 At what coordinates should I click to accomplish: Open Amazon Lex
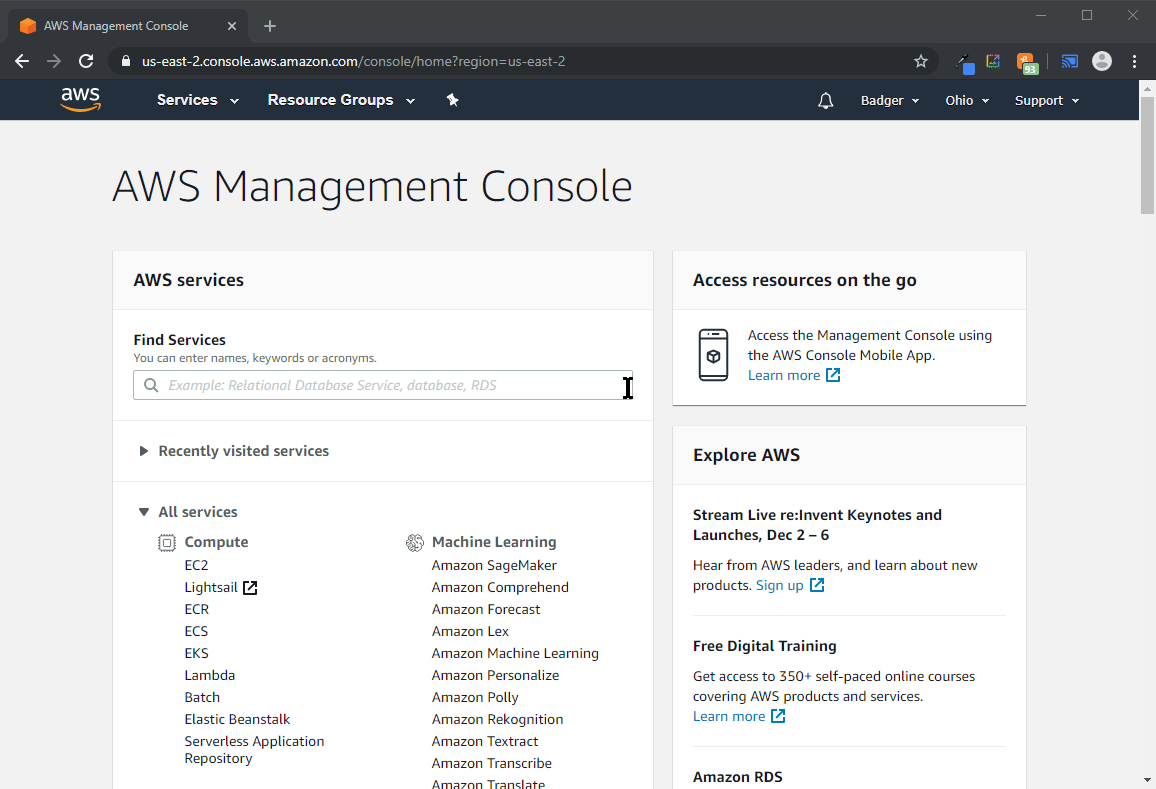[470, 631]
